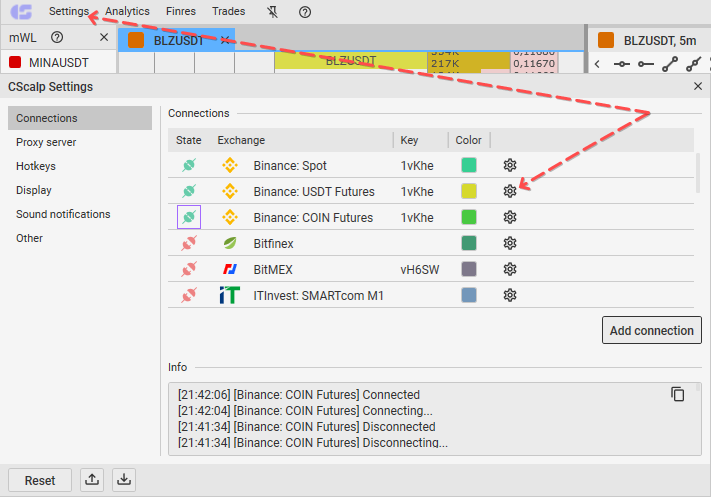Click the export settings upload icon

(x=92, y=480)
